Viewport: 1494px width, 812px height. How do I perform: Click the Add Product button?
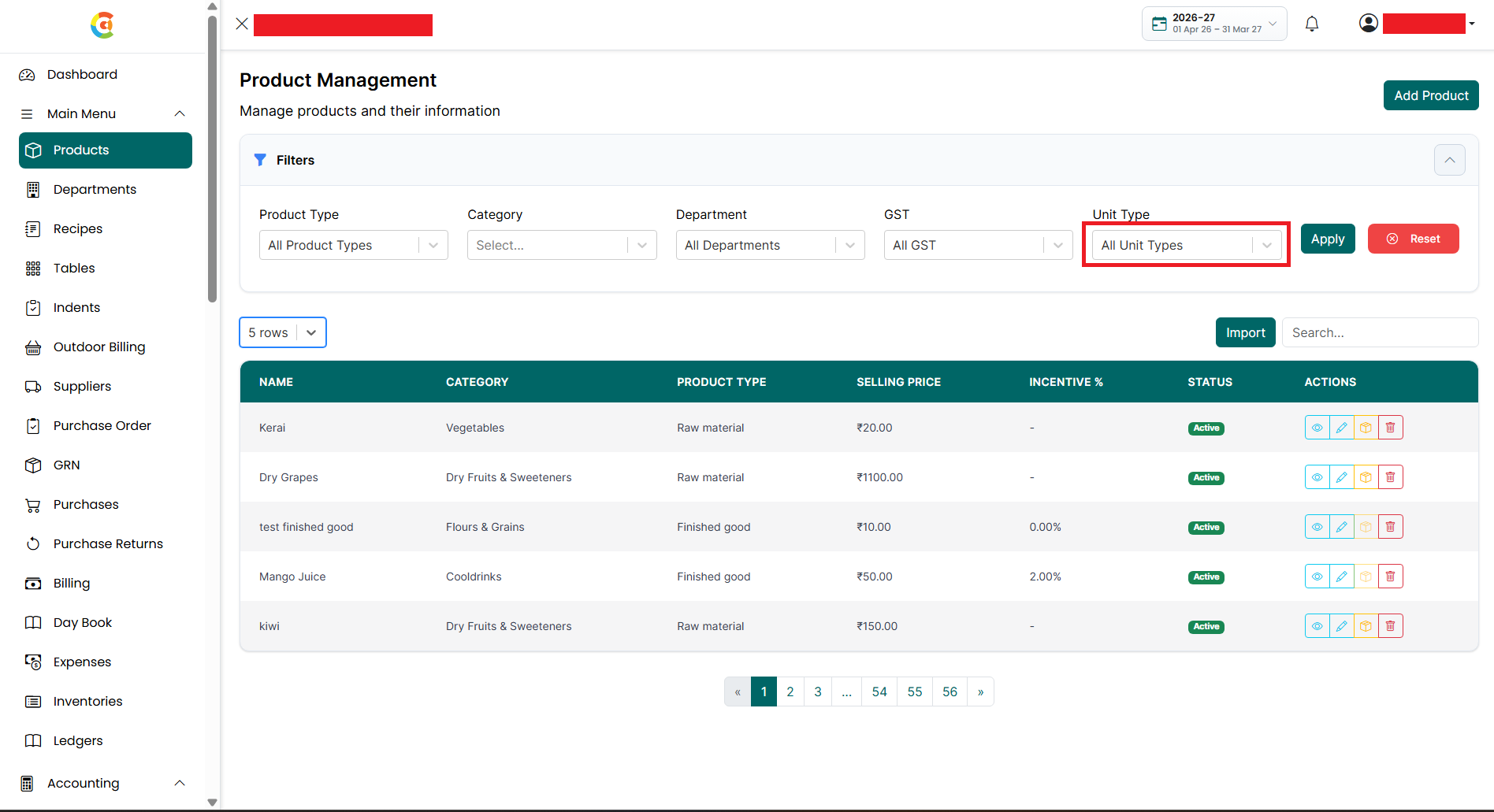(x=1431, y=95)
